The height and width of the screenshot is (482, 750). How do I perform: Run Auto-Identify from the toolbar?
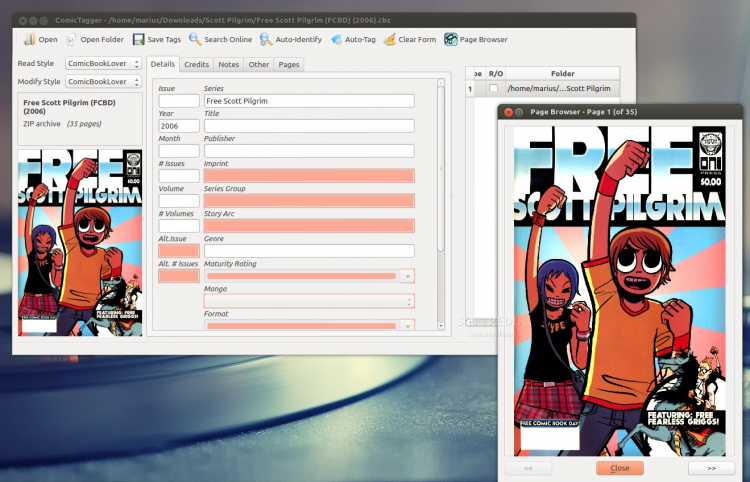coord(291,39)
